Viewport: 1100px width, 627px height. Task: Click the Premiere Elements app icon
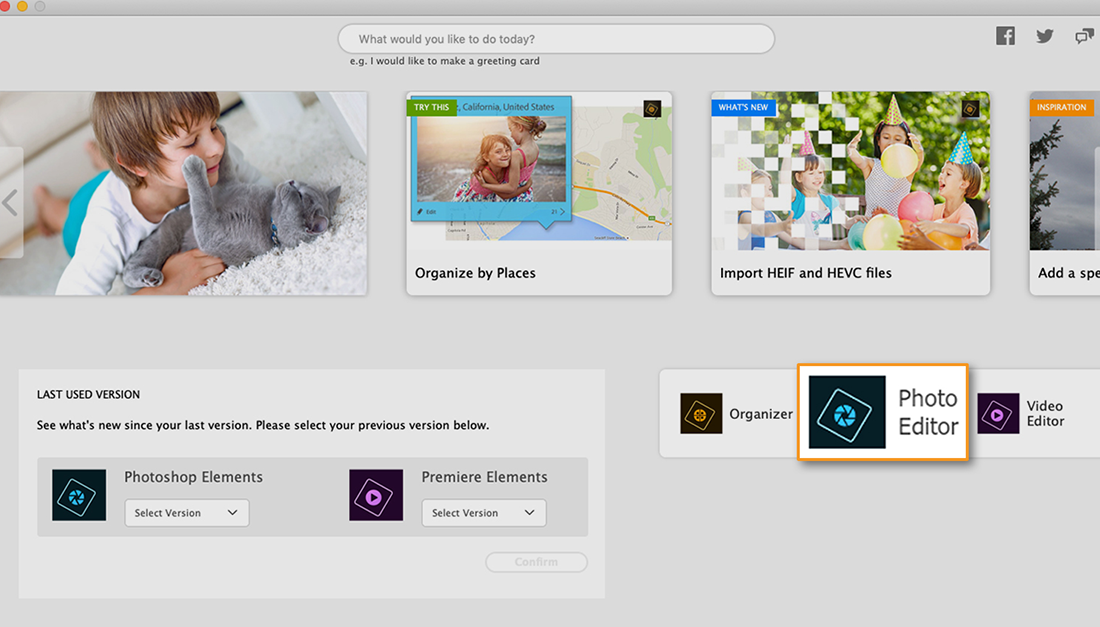(x=376, y=495)
